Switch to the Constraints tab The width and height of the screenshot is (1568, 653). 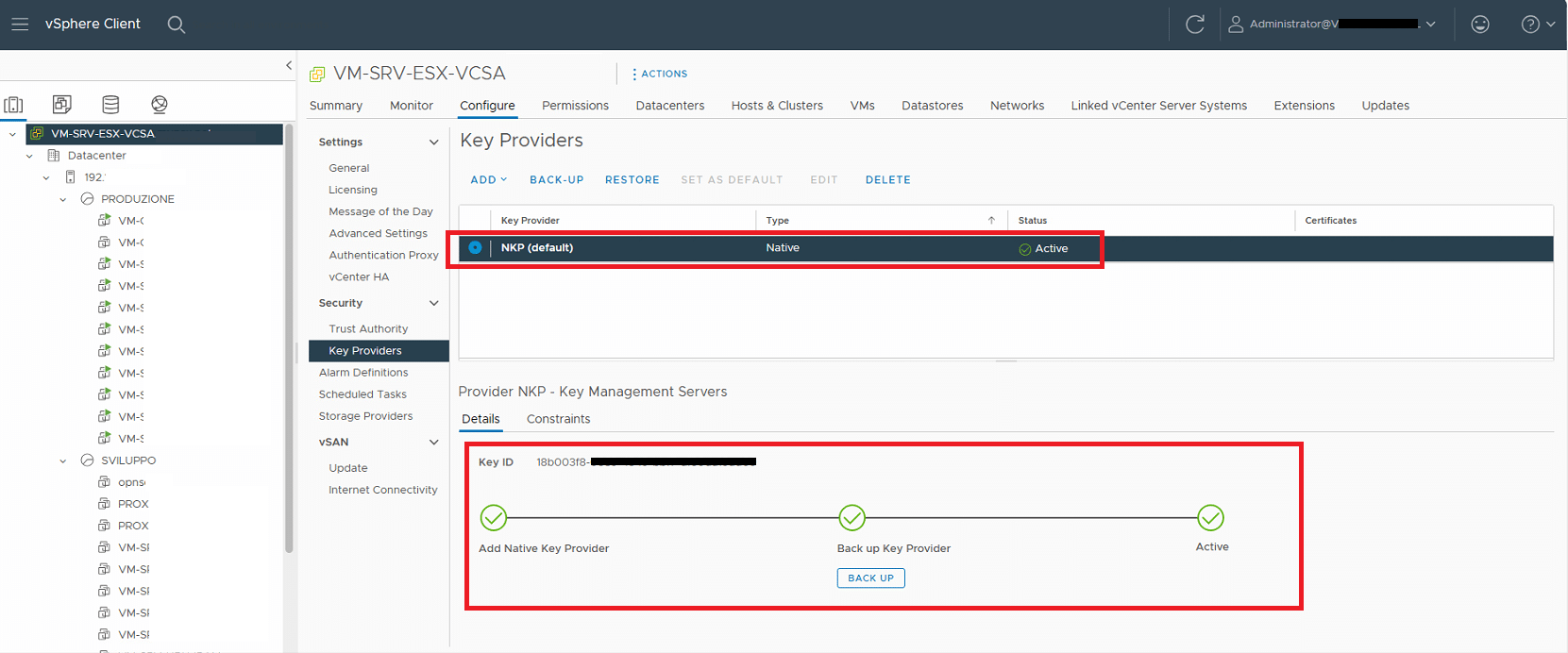558,419
